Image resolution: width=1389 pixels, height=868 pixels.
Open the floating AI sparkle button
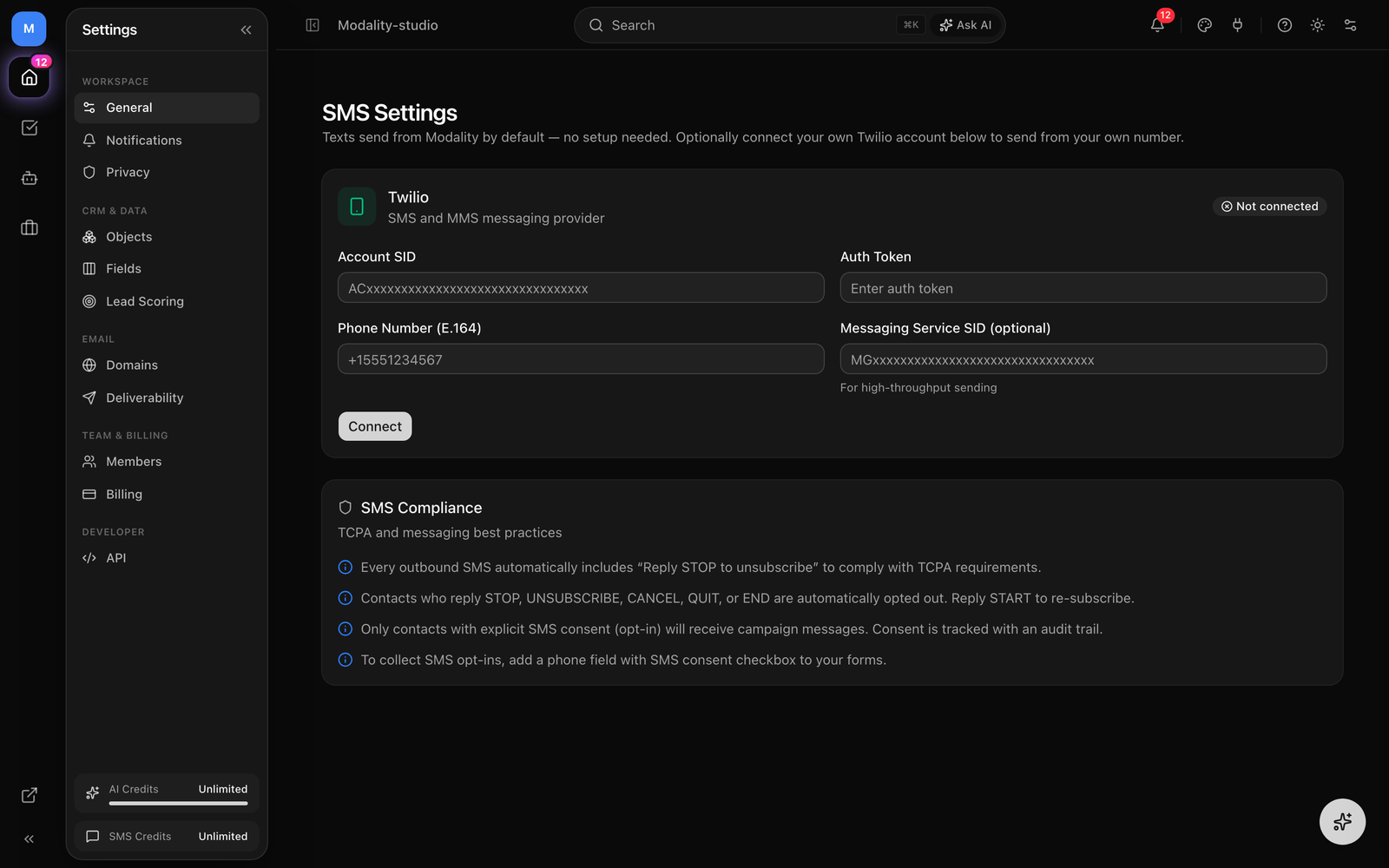click(x=1342, y=821)
